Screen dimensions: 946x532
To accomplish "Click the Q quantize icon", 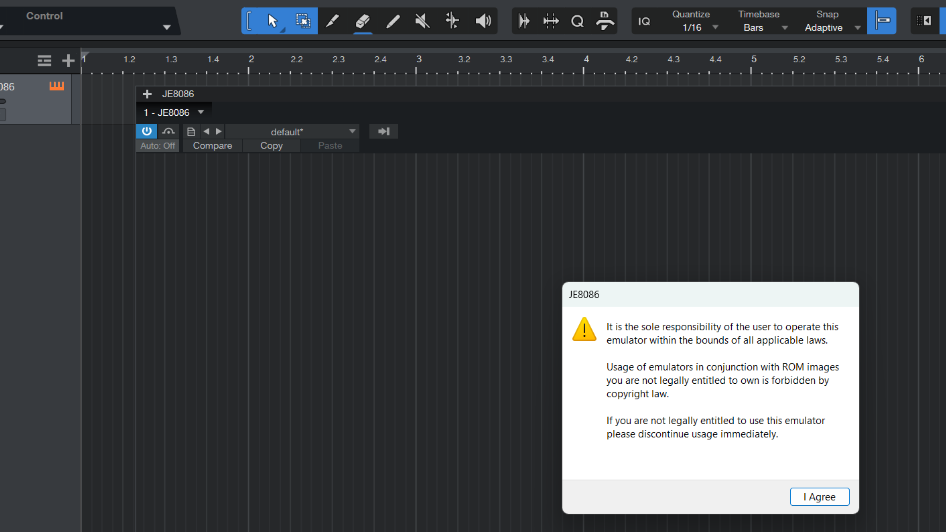I will click(577, 21).
